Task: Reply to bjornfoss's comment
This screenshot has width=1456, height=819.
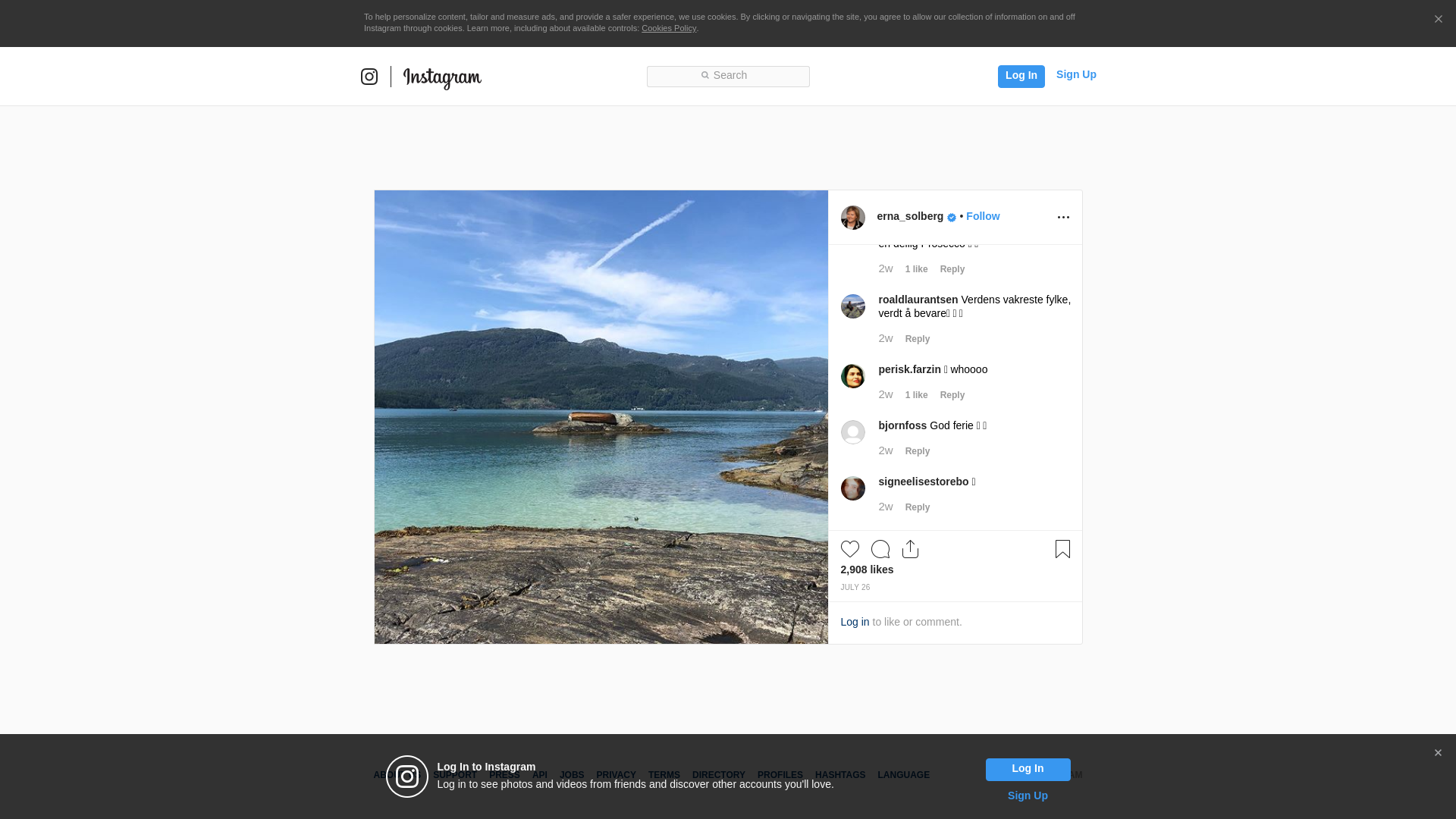Action: point(917,451)
